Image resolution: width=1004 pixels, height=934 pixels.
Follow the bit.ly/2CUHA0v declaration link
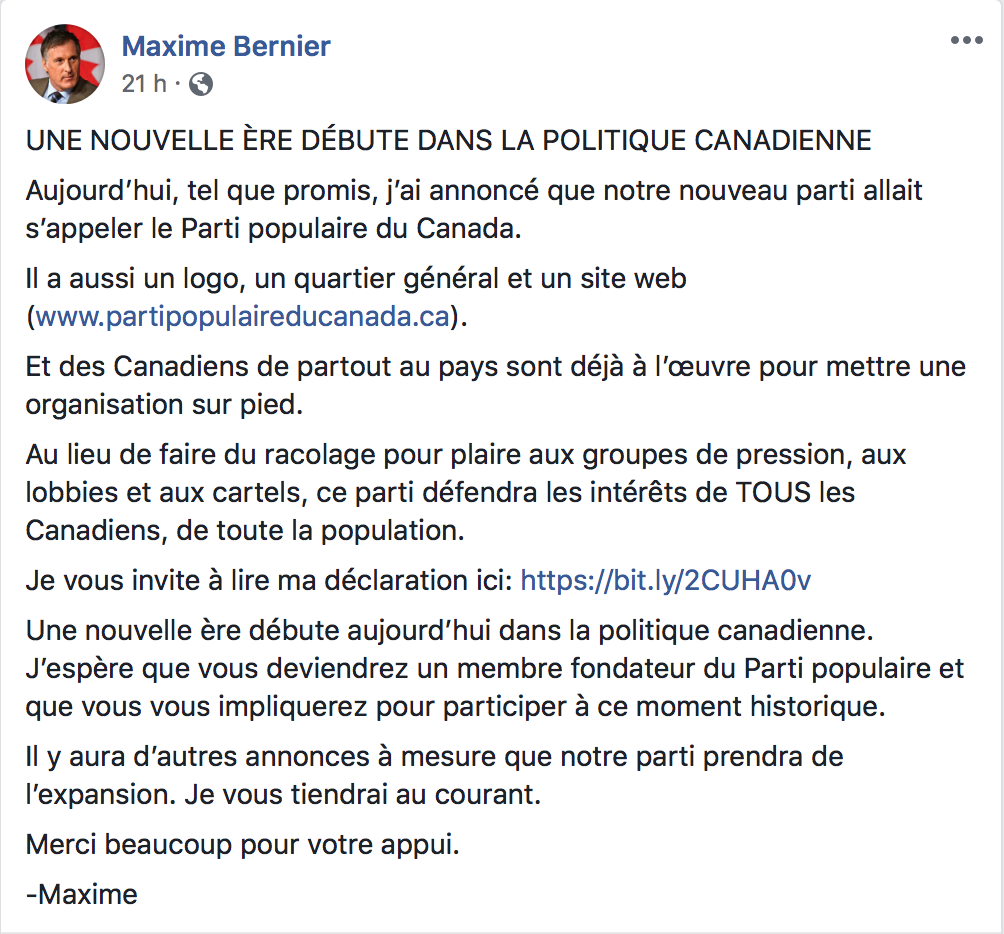[x=666, y=580]
